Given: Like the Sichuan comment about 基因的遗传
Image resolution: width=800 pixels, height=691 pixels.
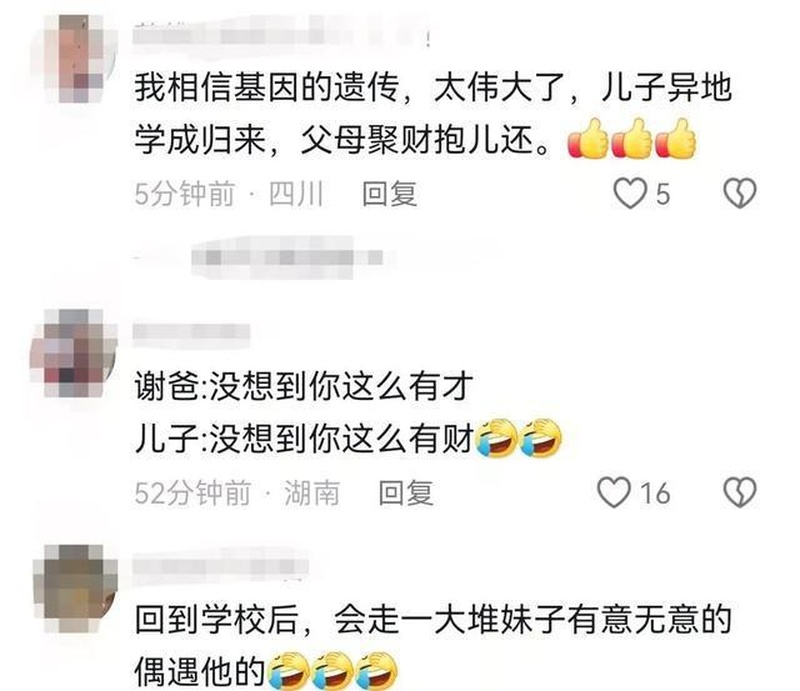Looking at the screenshot, I should pyautogui.click(x=630, y=193).
